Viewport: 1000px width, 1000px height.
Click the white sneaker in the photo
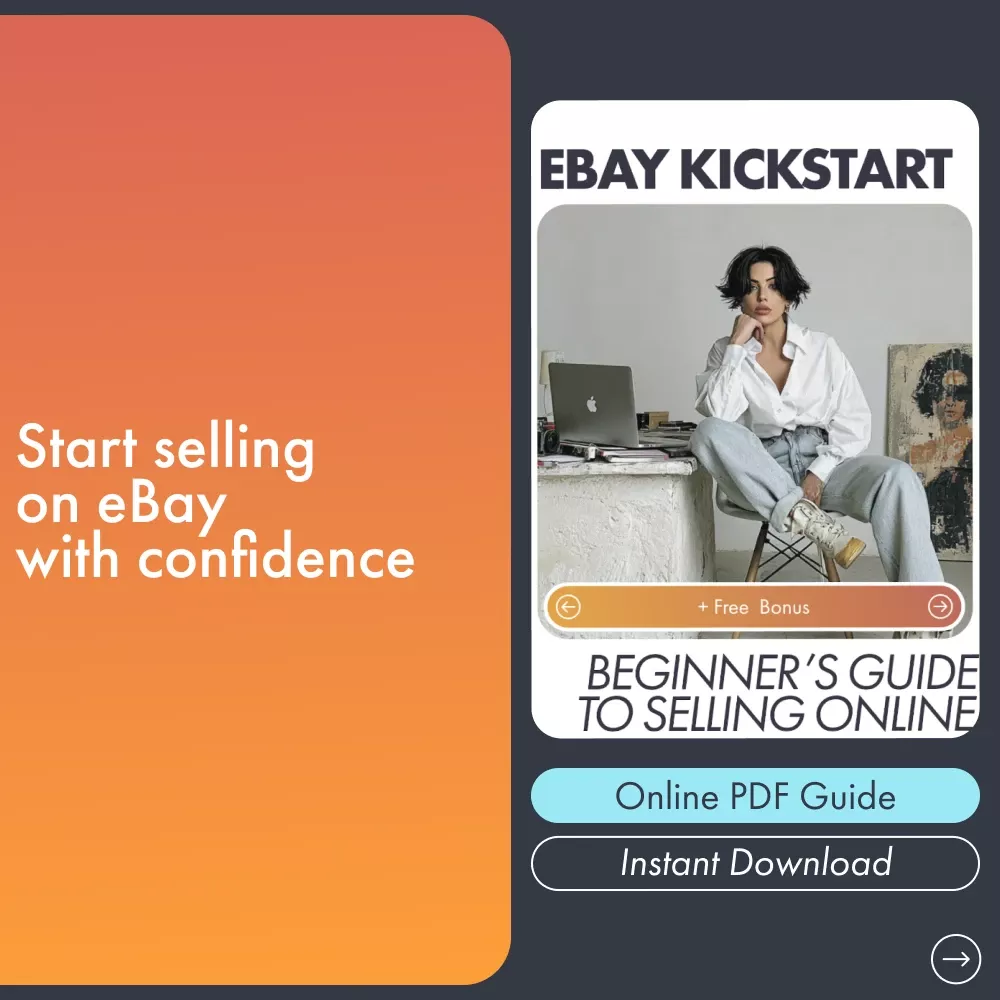[x=827, y=533]
